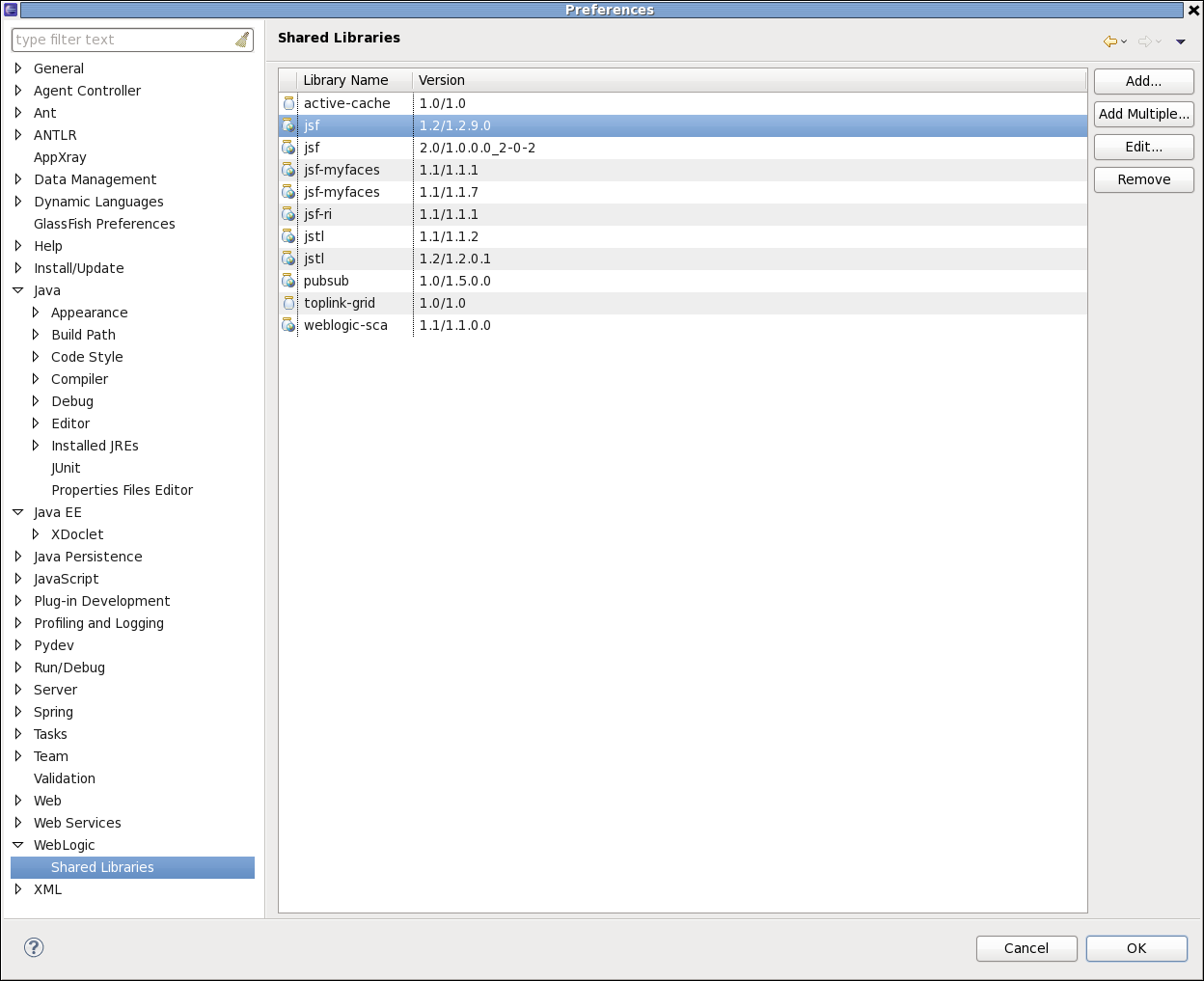Select the Dynamic Languages item
The height and width of the screenshot is (981, 1204).
pyautogui.click(x=98, y=202)
